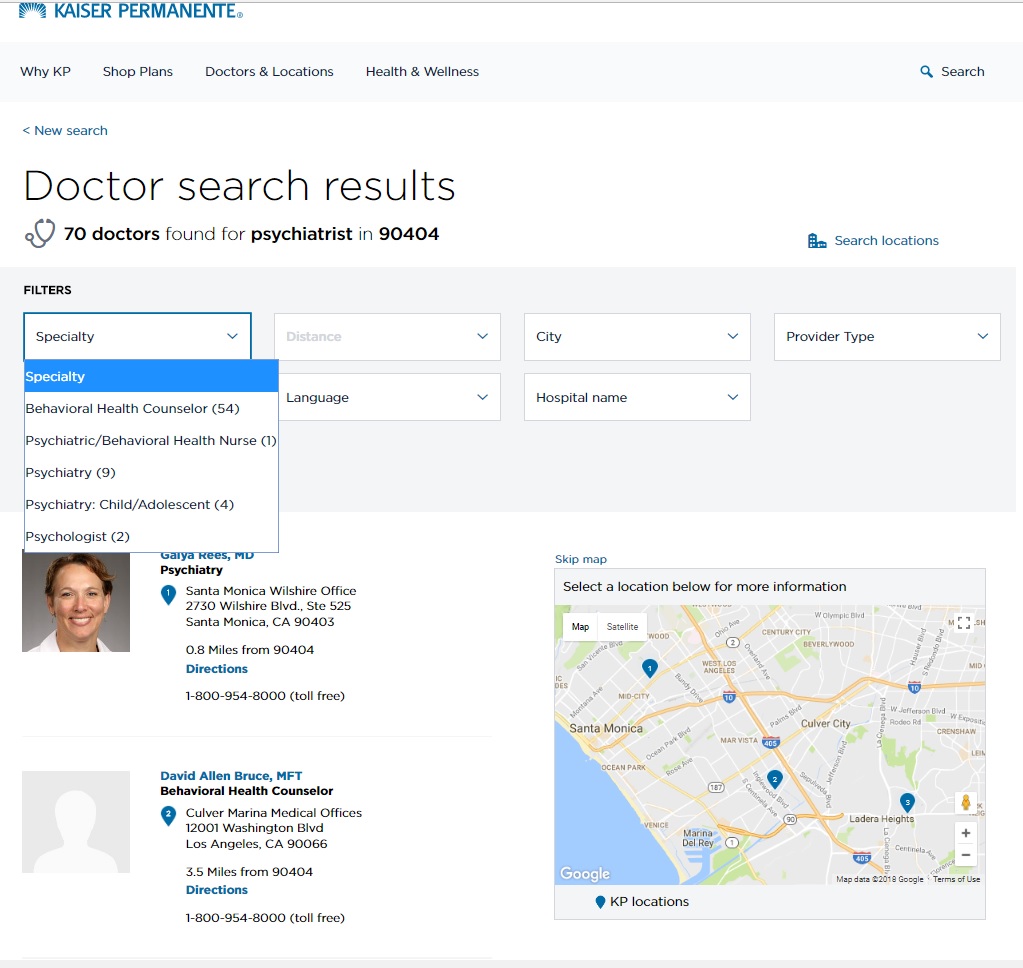The width and height of the screenshot is (1023, 968).
Task: Select Psychiatry: Child/Adolescent (4)
Action: [x=151, y=504]
